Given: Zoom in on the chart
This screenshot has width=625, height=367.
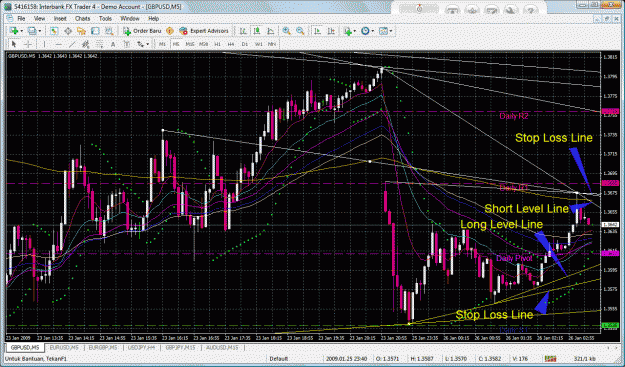Looking at the screenshot, I should 287,31.
